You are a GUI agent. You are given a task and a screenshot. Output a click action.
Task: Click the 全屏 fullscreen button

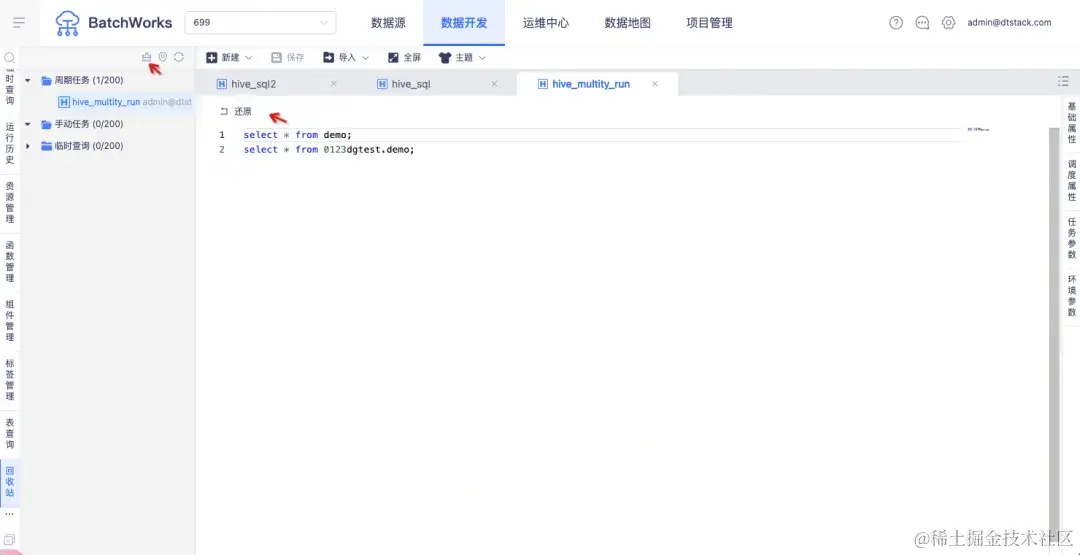pyautogui.click(x=404, y=58)
